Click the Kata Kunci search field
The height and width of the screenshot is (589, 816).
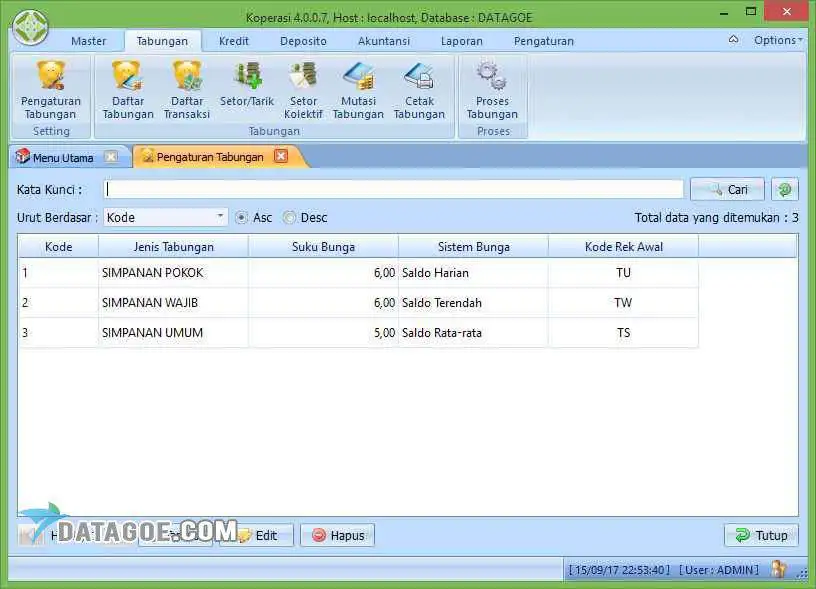pos(394,189)
